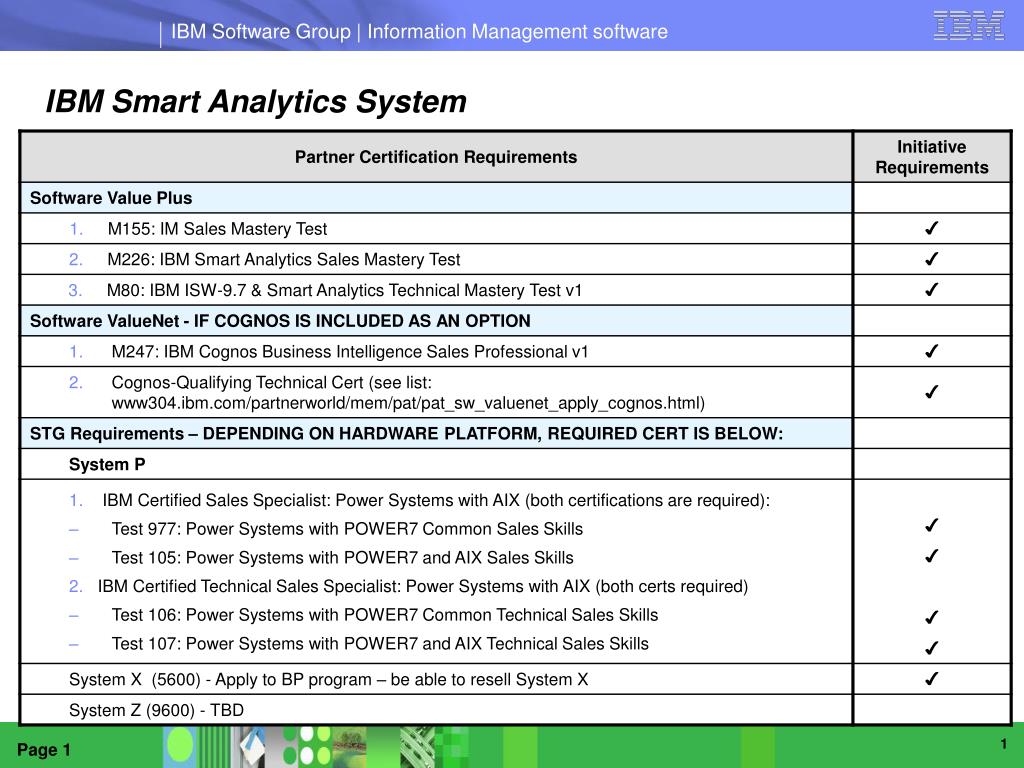Click 'IBM Software Group' in the header banner
This screenshot has height=768, width=1024.
[x=261, y=31]
